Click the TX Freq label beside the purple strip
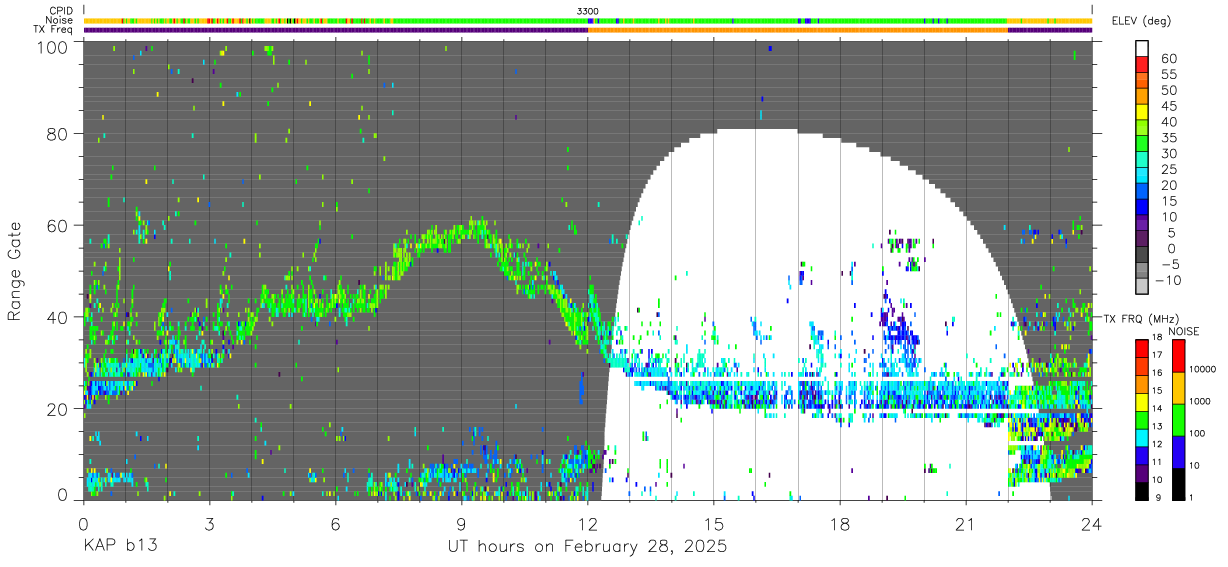The width and height of the screenshot is (1228, 567). pyautogui.click(x=53, y=29)
